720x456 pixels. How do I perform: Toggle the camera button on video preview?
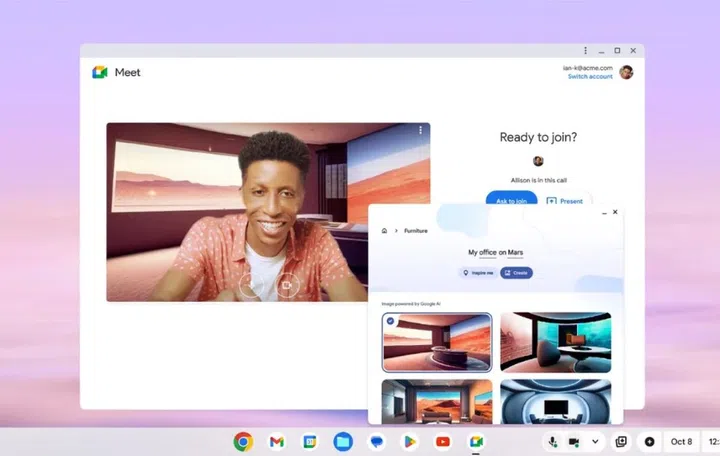tap(286, 285)
